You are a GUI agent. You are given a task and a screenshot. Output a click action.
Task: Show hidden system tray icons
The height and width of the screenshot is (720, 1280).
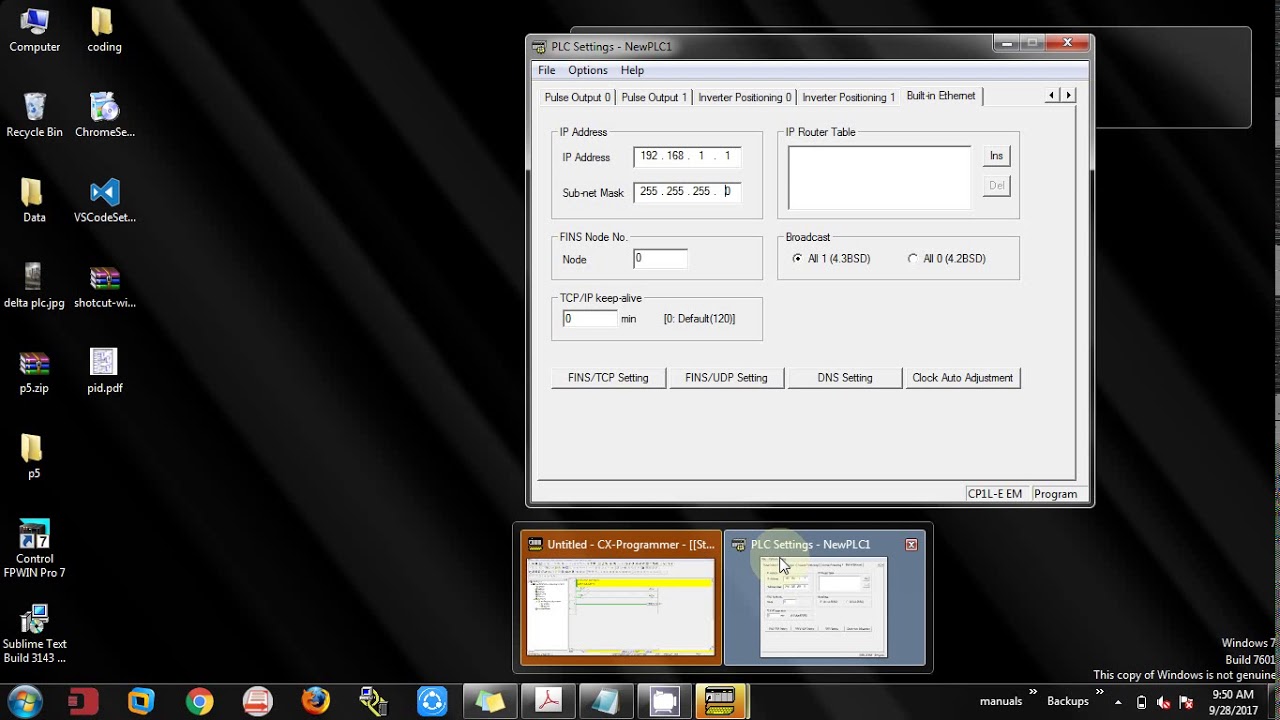[1118, 702]
